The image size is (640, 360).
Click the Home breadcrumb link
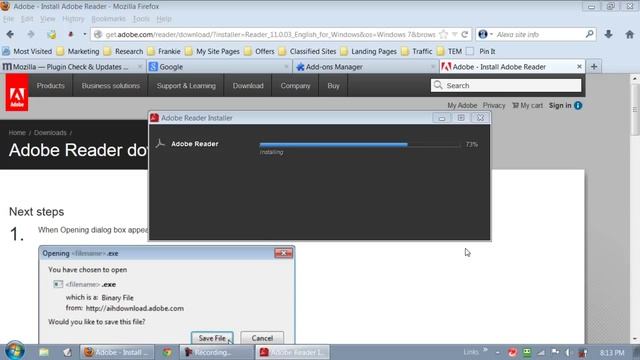pos(17,133)
